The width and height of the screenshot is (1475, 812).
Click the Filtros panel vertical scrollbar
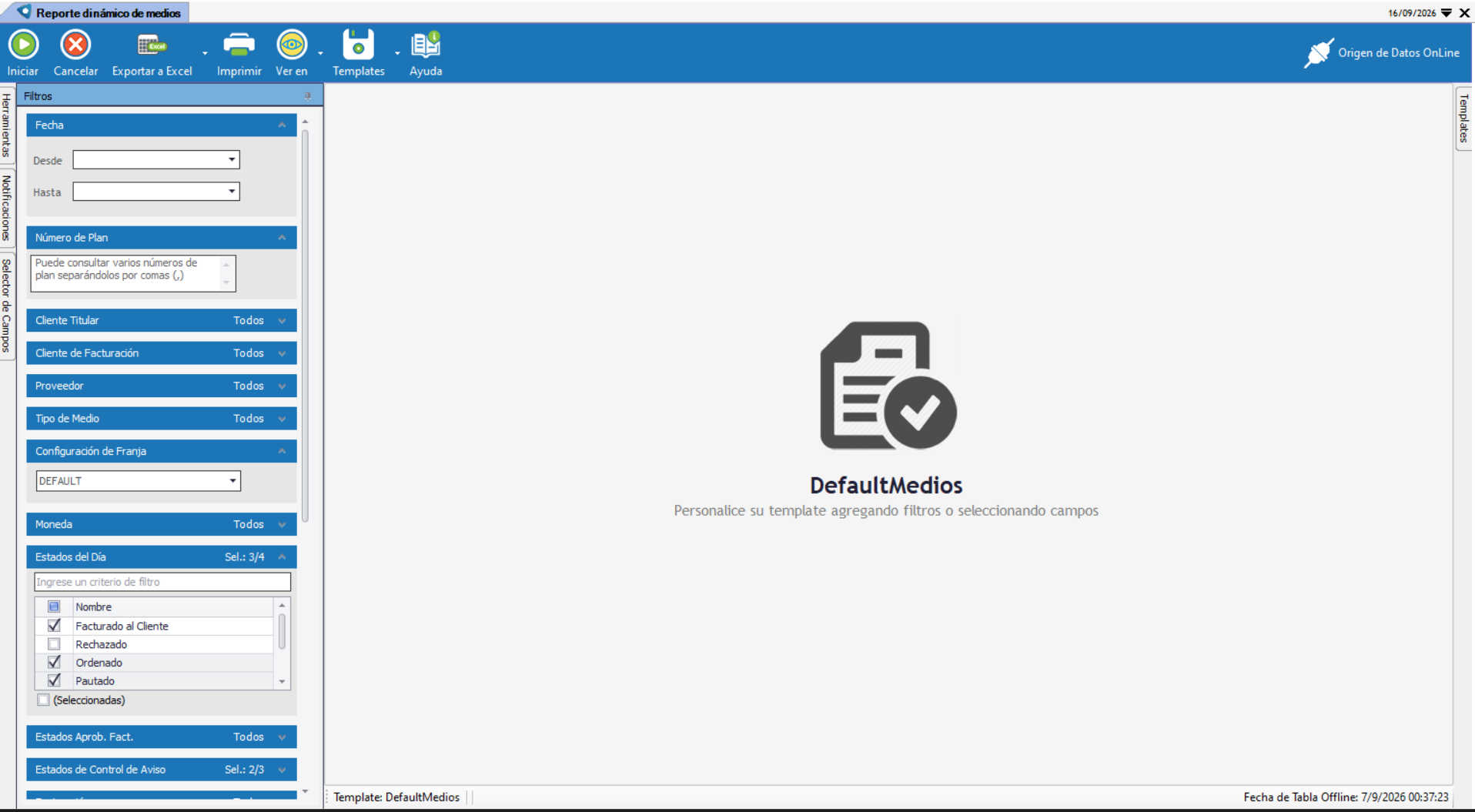(x=306, y=326)
